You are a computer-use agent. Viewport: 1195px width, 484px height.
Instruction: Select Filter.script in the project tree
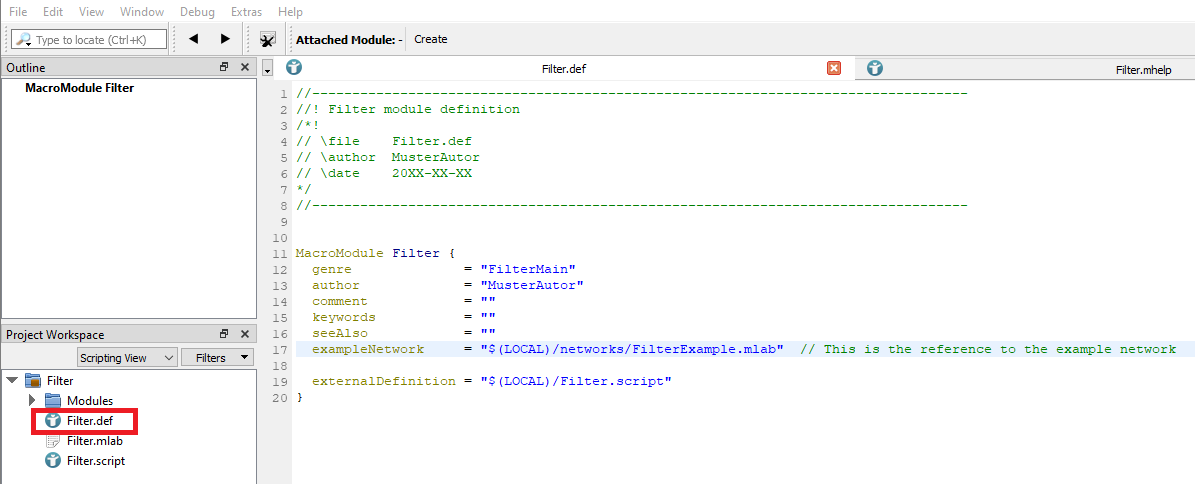tap(95, 460)
